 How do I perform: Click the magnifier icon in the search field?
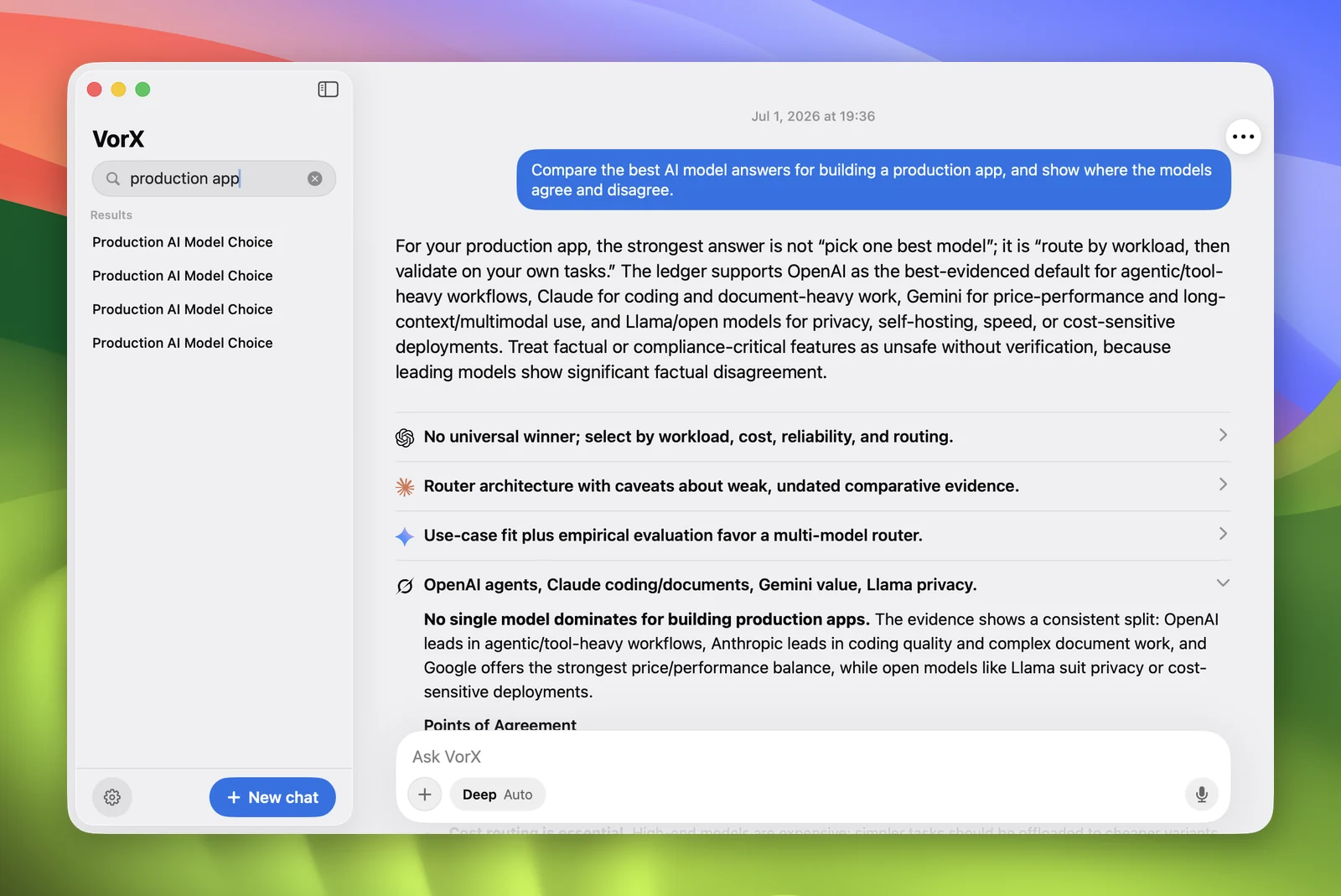pos(113,179)
